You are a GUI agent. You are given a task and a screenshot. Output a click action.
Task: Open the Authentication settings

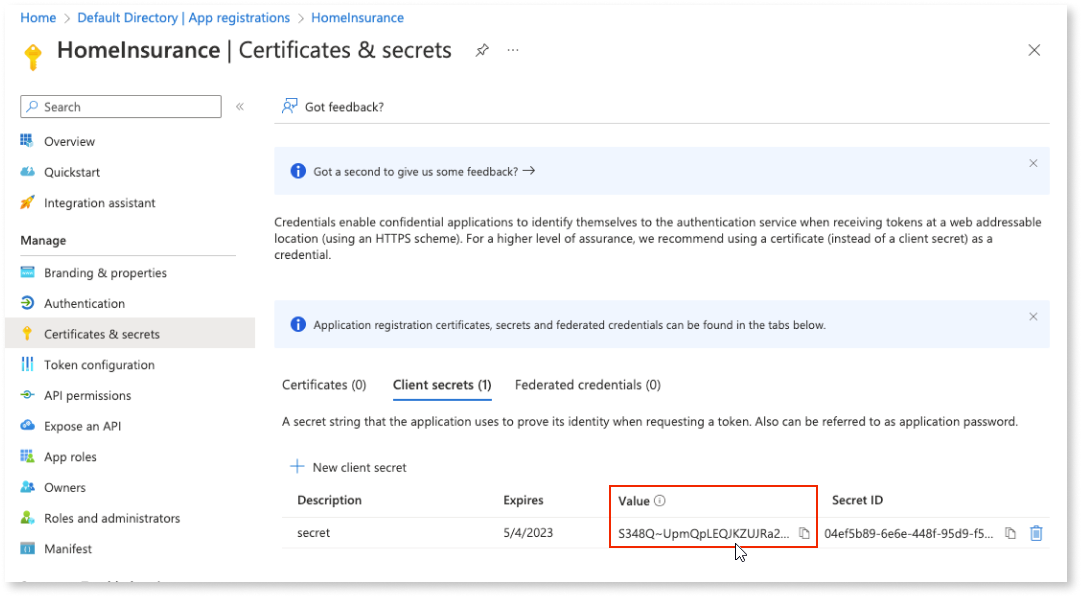[x=84, y=304]
